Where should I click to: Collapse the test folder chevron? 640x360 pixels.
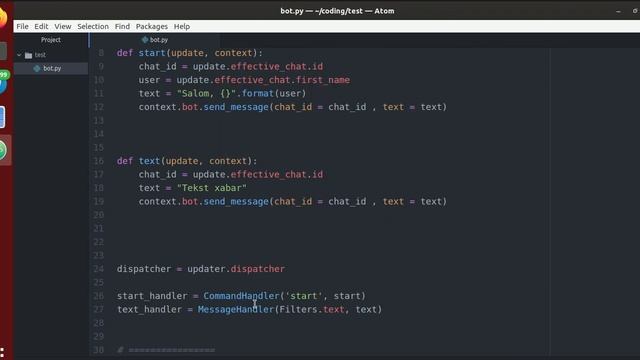pyautogui.click(x=19, y=55)
